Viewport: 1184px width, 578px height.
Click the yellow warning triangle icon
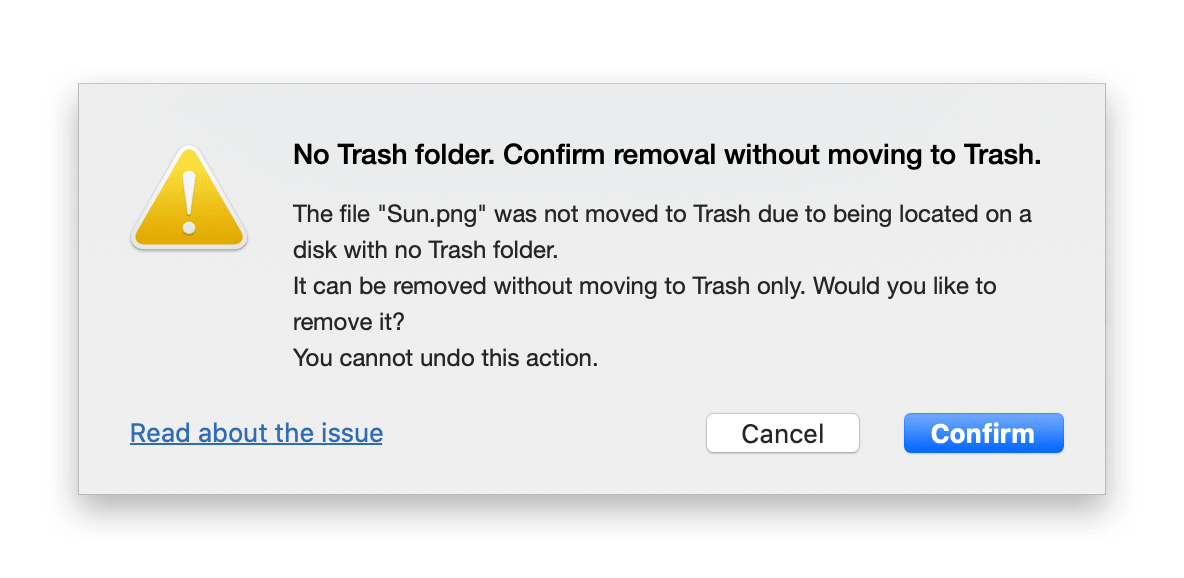tap(189, 198)
